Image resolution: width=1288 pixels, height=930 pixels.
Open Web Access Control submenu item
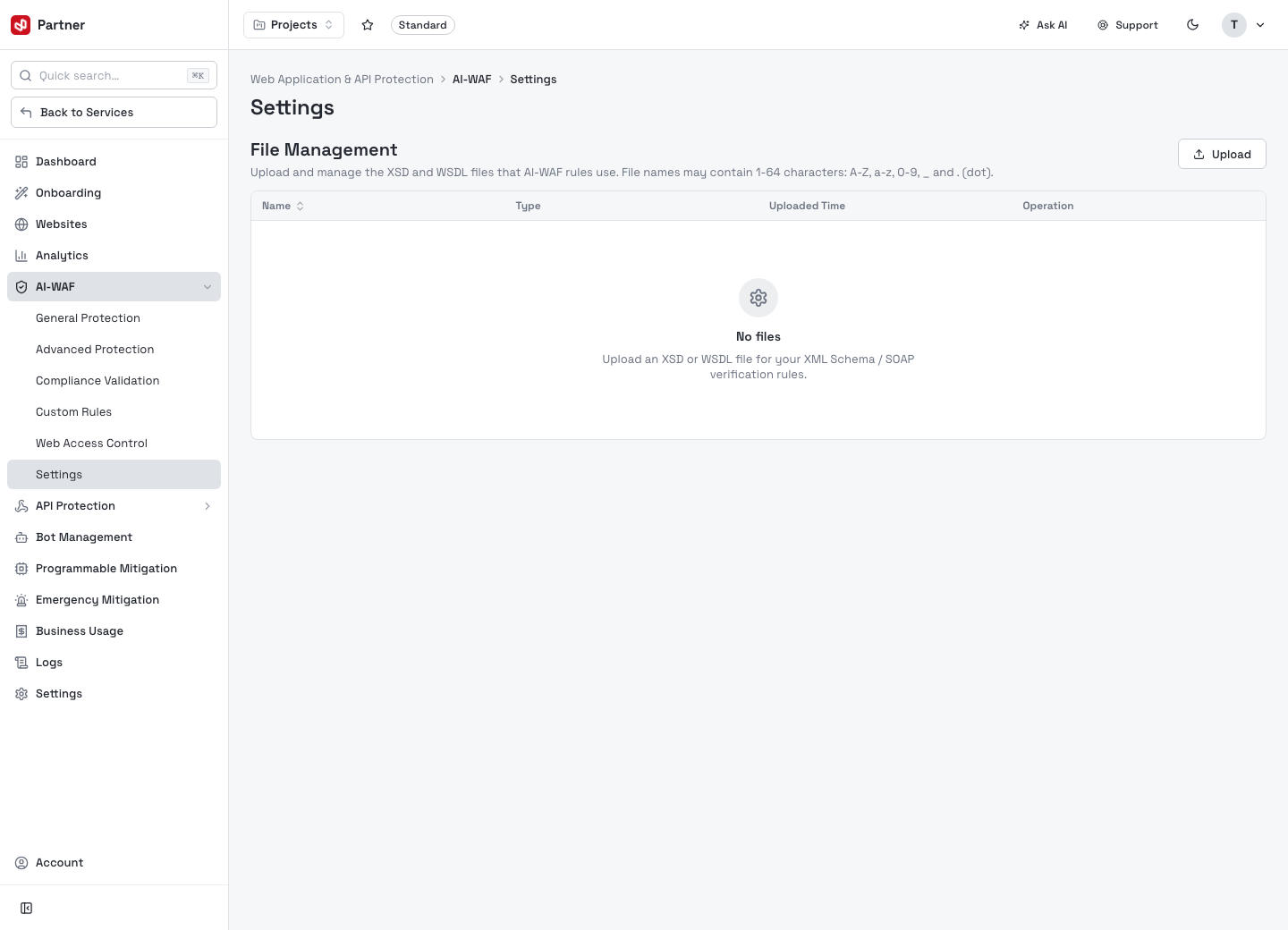(x=114, y=444)
